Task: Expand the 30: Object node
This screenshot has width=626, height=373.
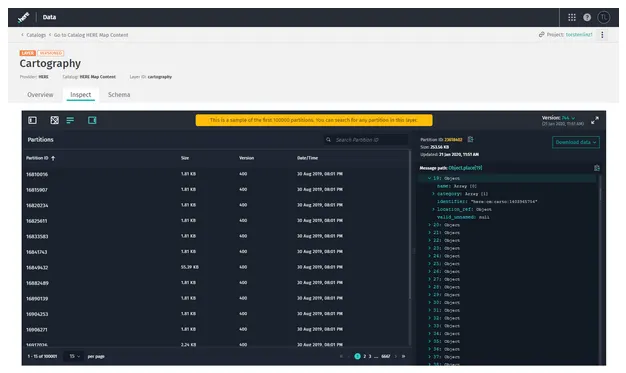Action: (x=429, y=303)
